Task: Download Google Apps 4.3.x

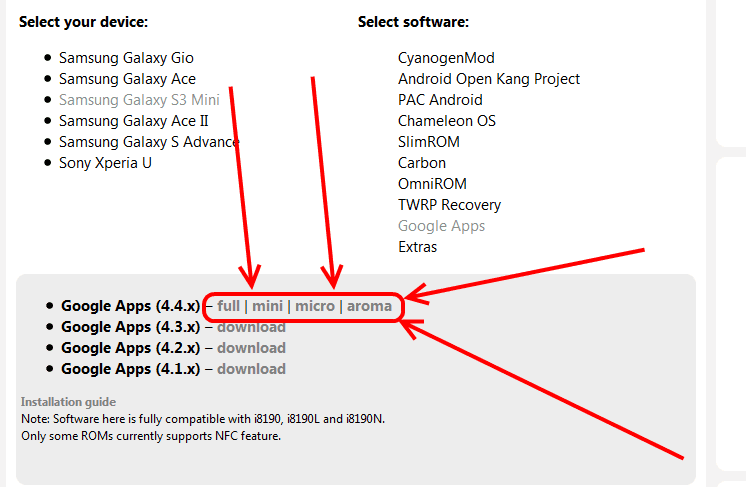Action: [251, 327]
